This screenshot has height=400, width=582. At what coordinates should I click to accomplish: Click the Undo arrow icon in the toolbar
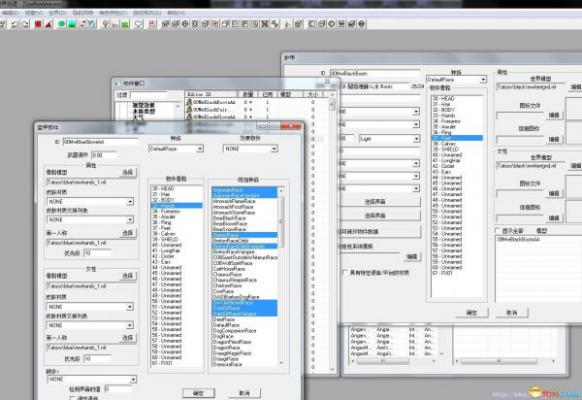pos(15,24)
